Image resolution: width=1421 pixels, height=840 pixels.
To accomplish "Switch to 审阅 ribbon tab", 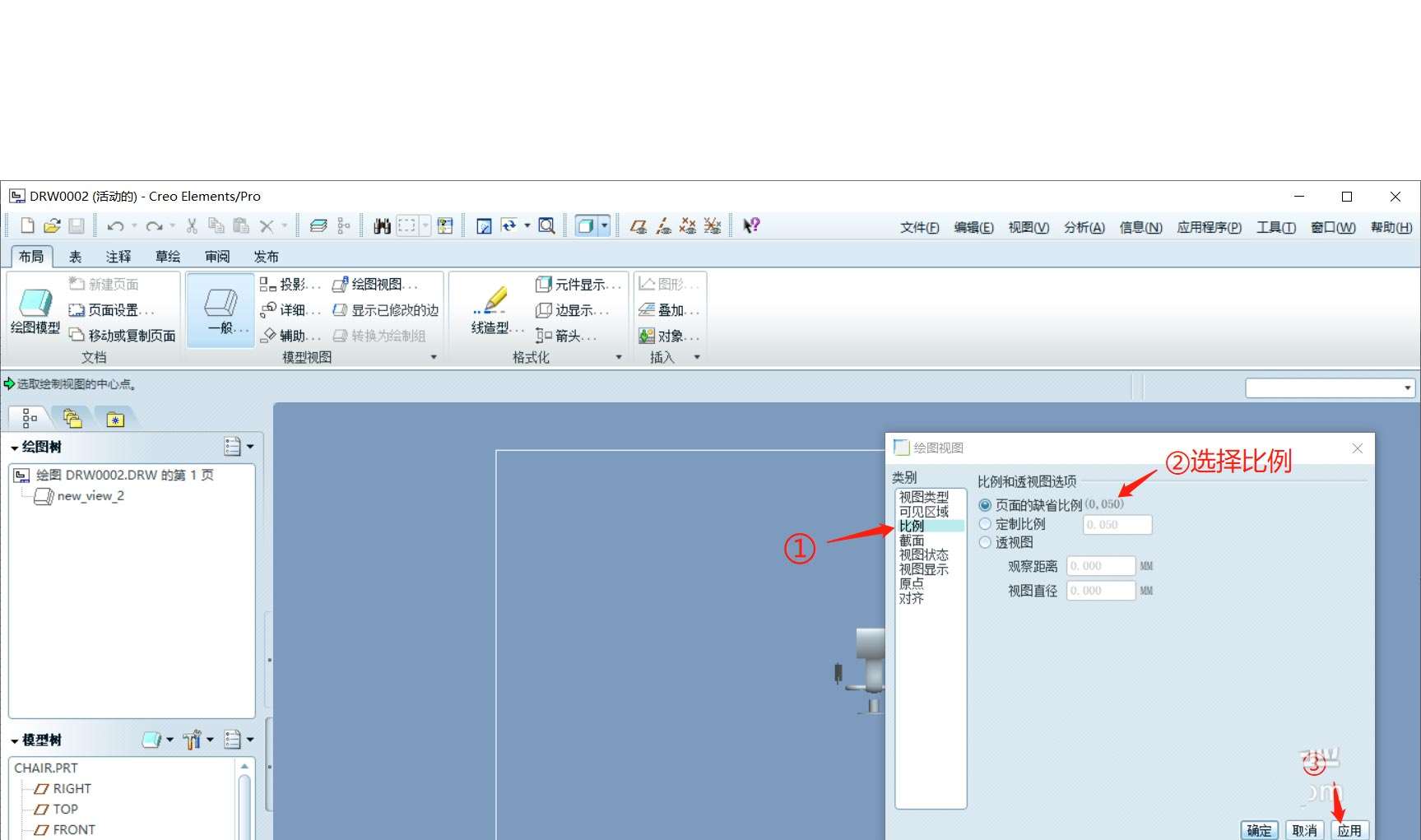I will pos(217,257).
